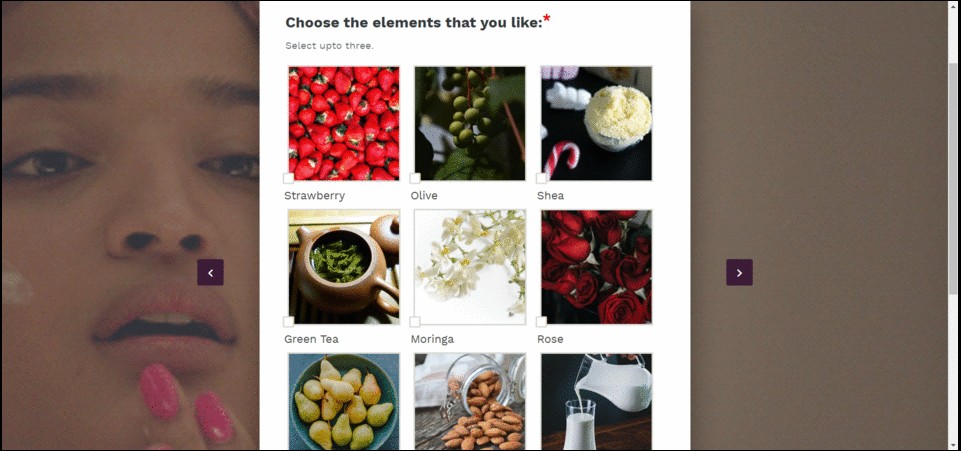961x451 pixels.
Task: Pick the green tea teapot picture
Action: click(344, 267)
